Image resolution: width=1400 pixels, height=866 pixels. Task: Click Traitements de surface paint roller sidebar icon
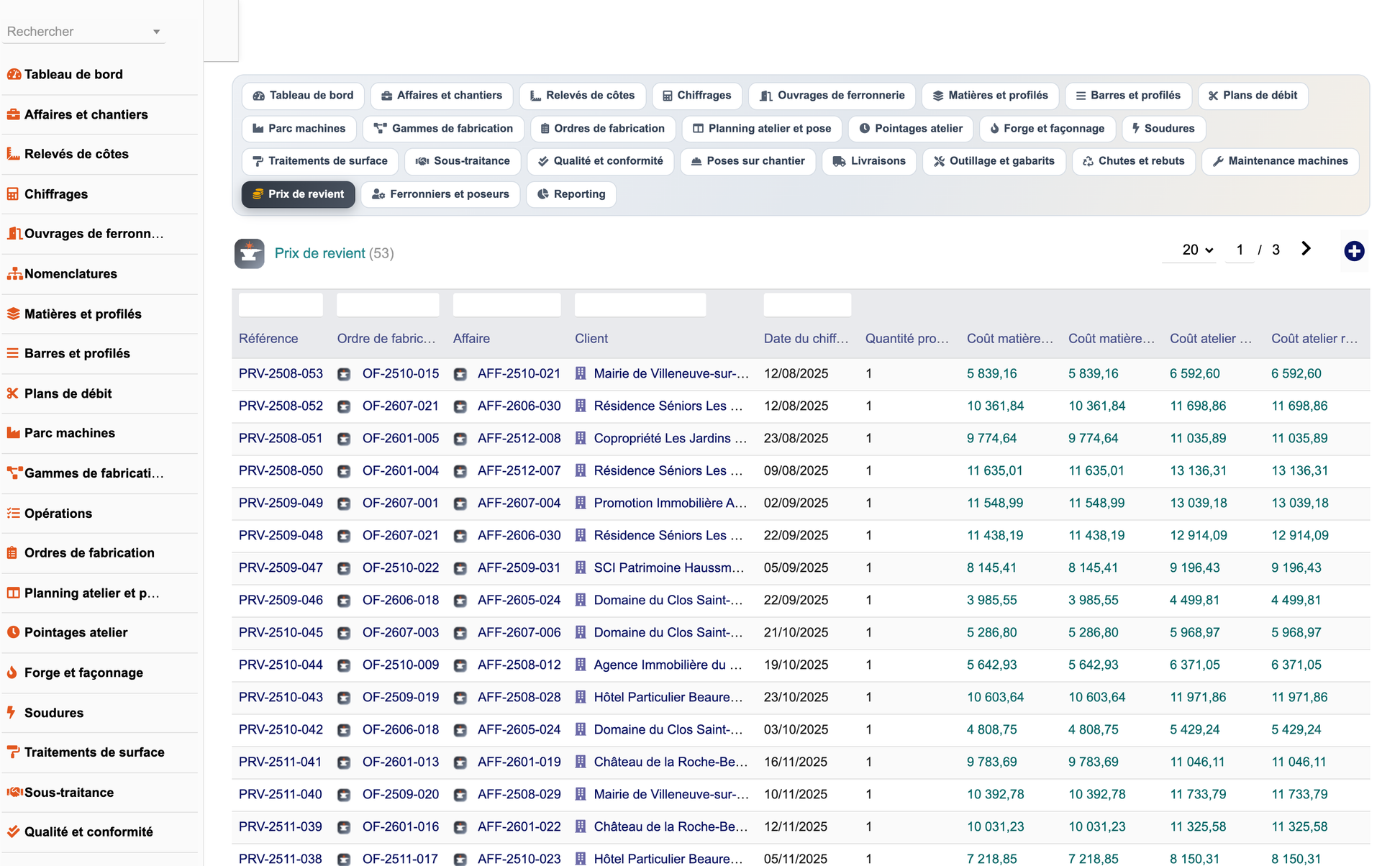(13, 752)
